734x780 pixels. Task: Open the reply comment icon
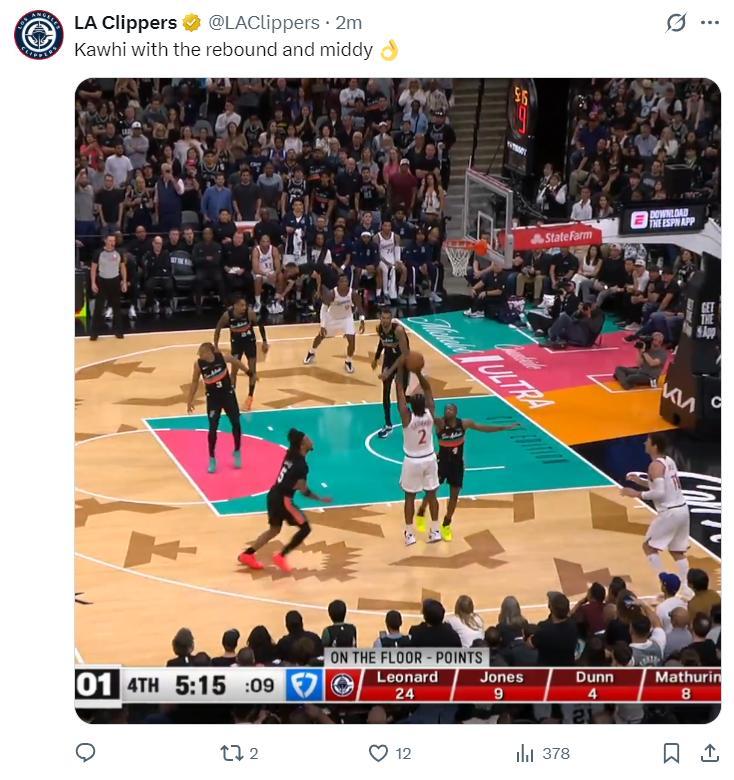[85, 753]
